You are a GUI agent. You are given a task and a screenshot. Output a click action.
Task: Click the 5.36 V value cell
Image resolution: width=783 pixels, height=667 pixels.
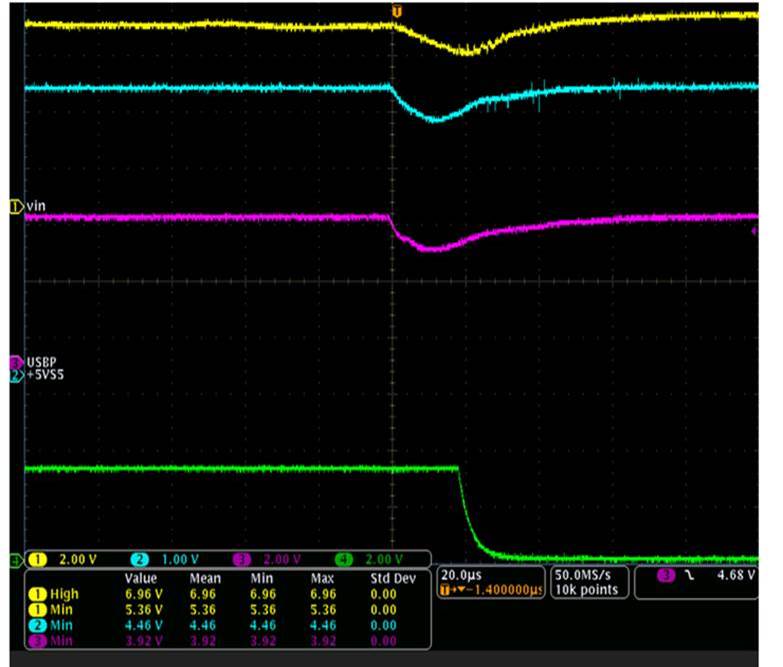tap(144, 610)
